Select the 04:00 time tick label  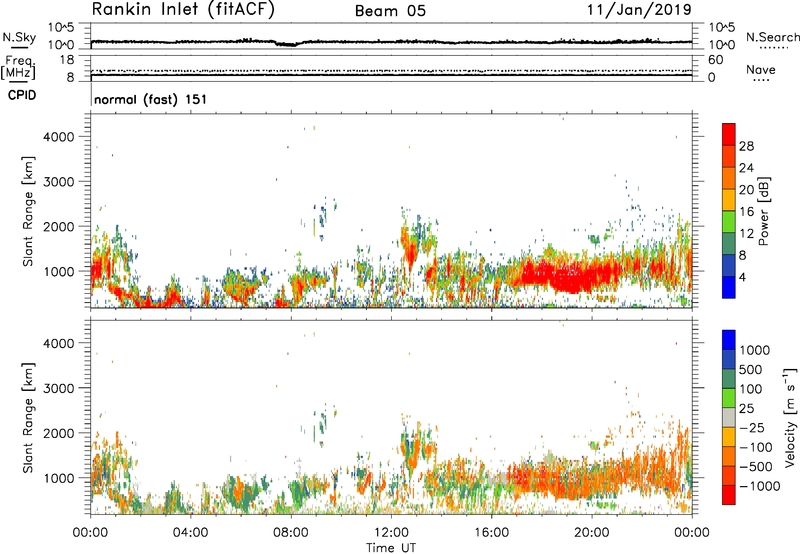click(190, 533)
